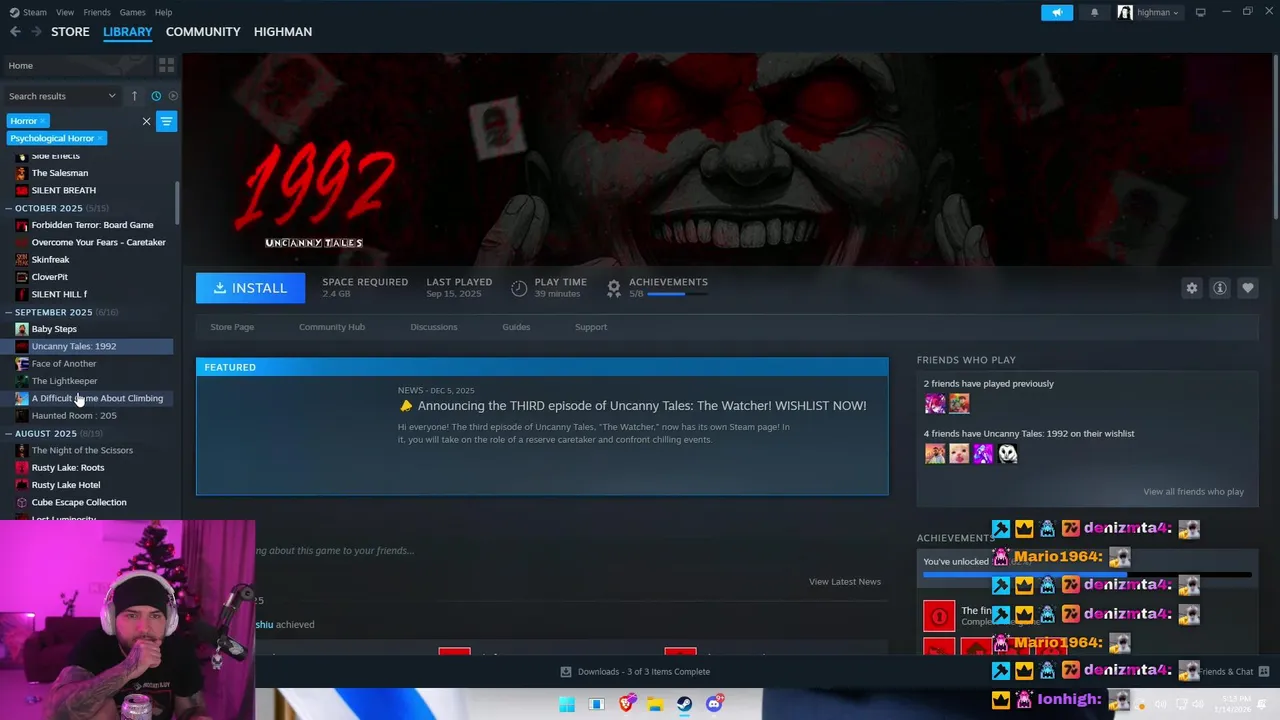
Task: Open the Store Page link
Action: [x=232, y=327]
